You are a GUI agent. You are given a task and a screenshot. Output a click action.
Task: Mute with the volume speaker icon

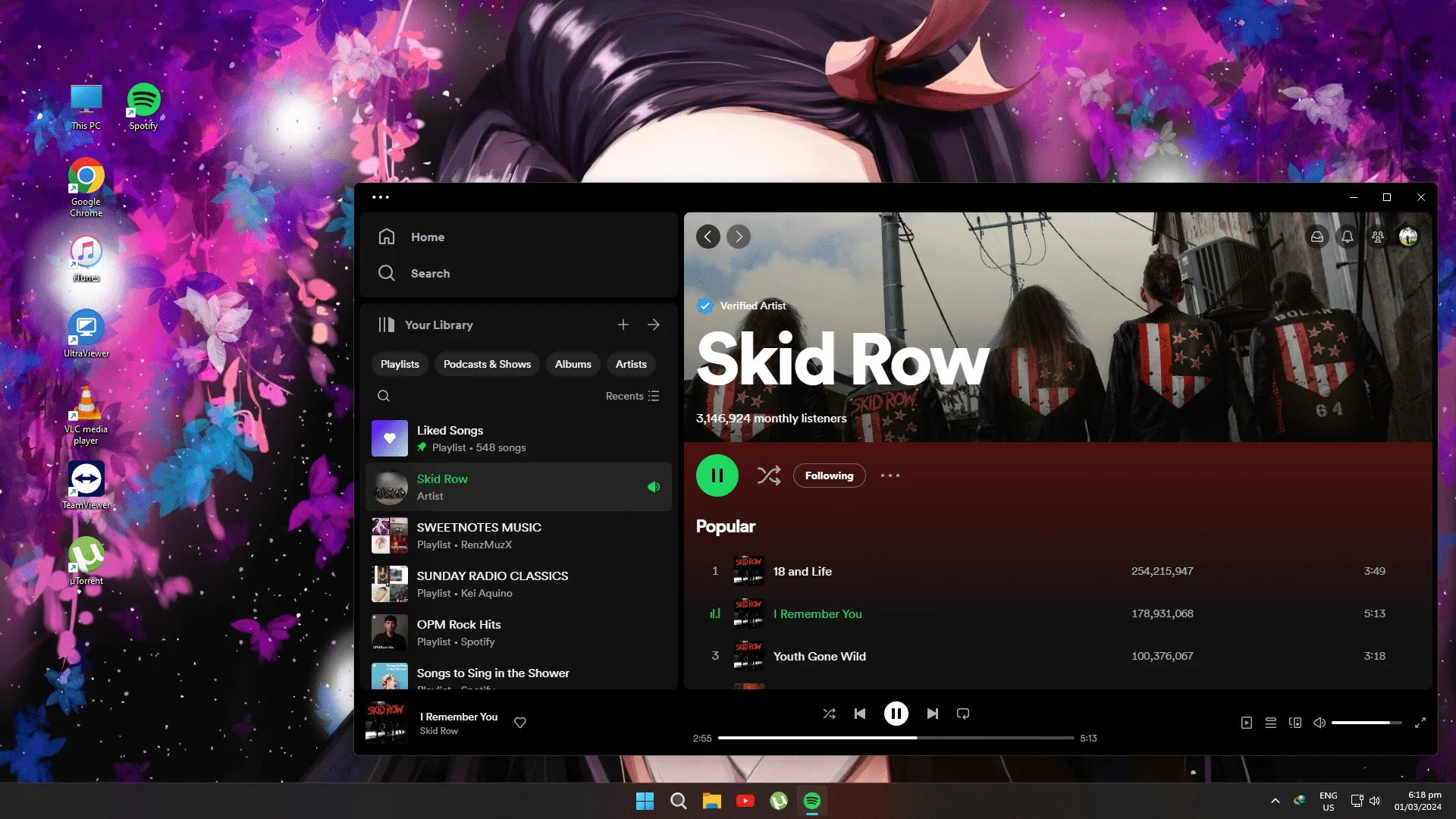click(x=1319, y=723)
